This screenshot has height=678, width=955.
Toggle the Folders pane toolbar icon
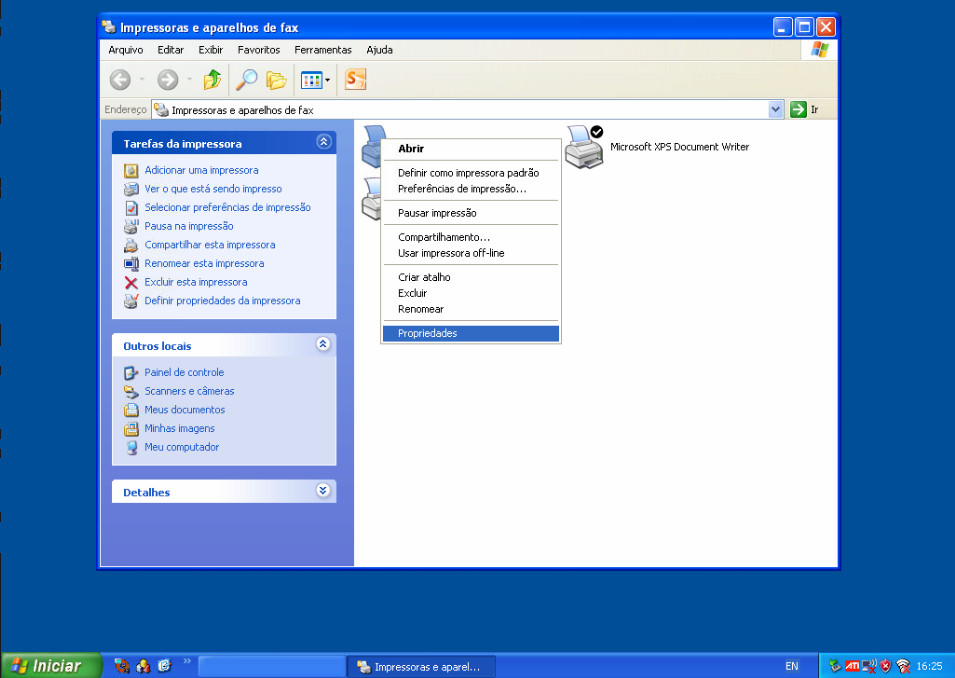point(276,80)
